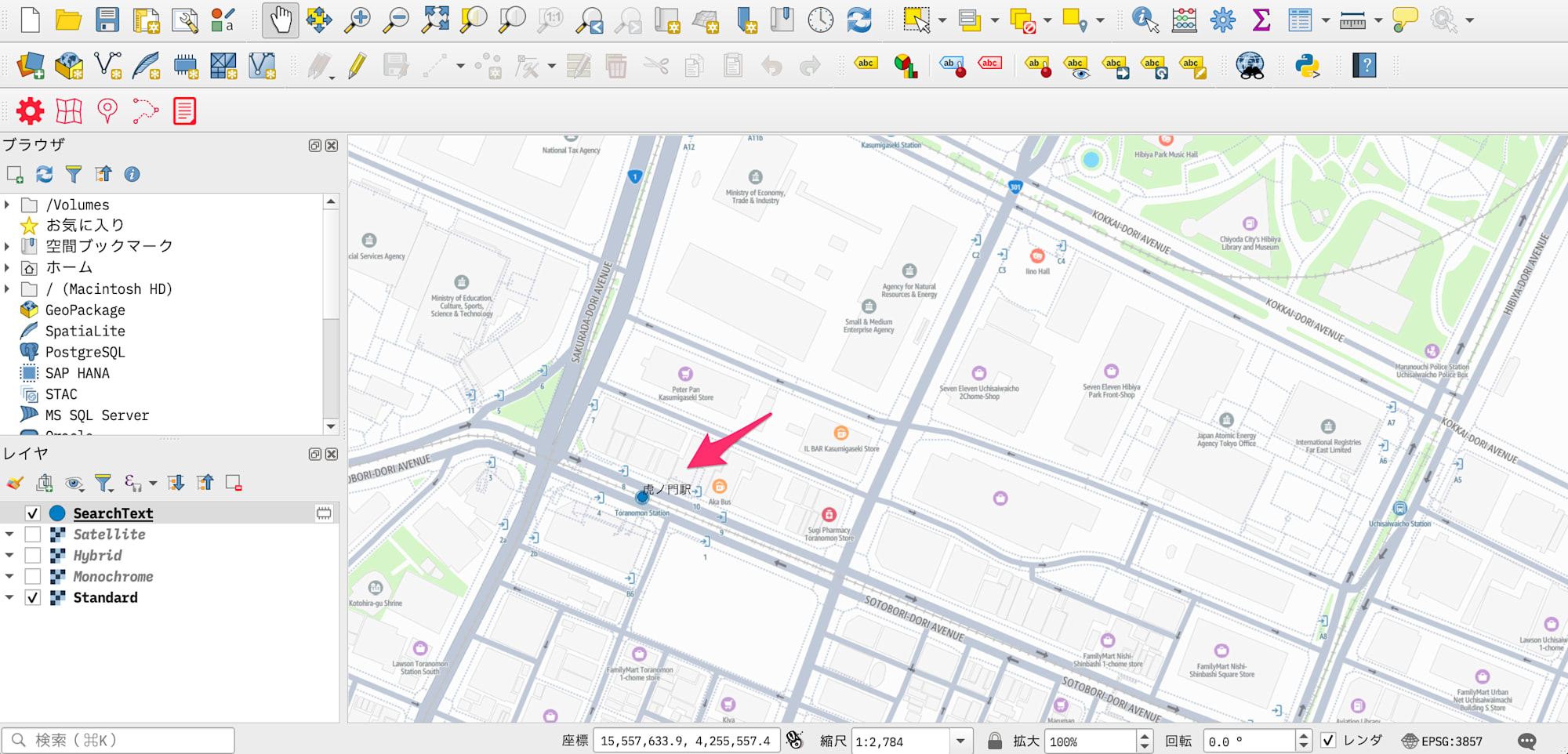Open the Identify Features tool
Image resolution: width=1568 pixels, height=754 pixels.
pyautogui.click(x=1145, y=20)
